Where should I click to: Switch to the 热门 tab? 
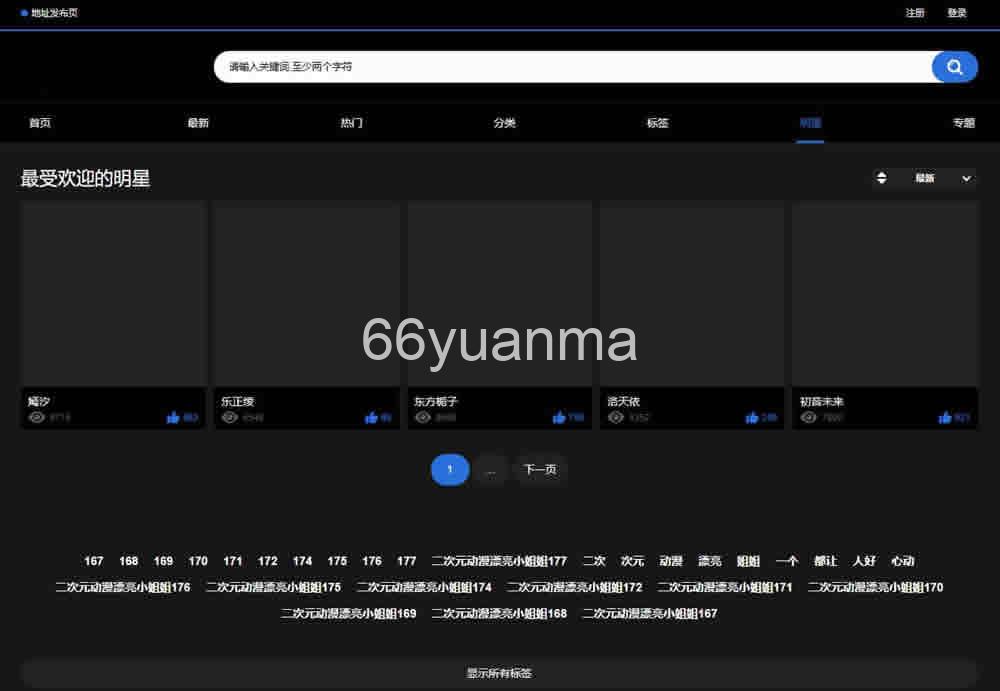(x=351, y=122)
